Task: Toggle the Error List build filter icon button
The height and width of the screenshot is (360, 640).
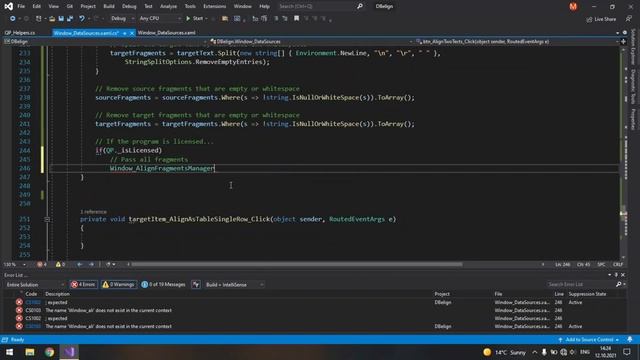Action: [x=196, y=284]
